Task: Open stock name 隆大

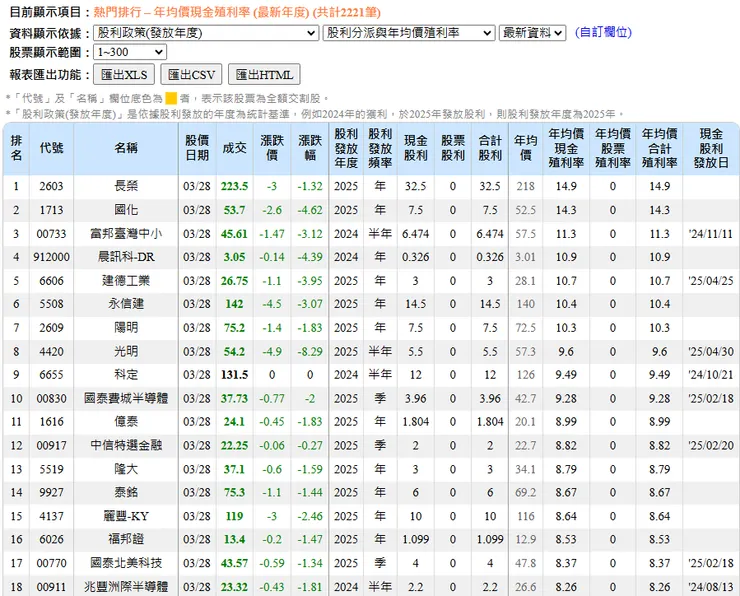Action: (x=126, y=469)
